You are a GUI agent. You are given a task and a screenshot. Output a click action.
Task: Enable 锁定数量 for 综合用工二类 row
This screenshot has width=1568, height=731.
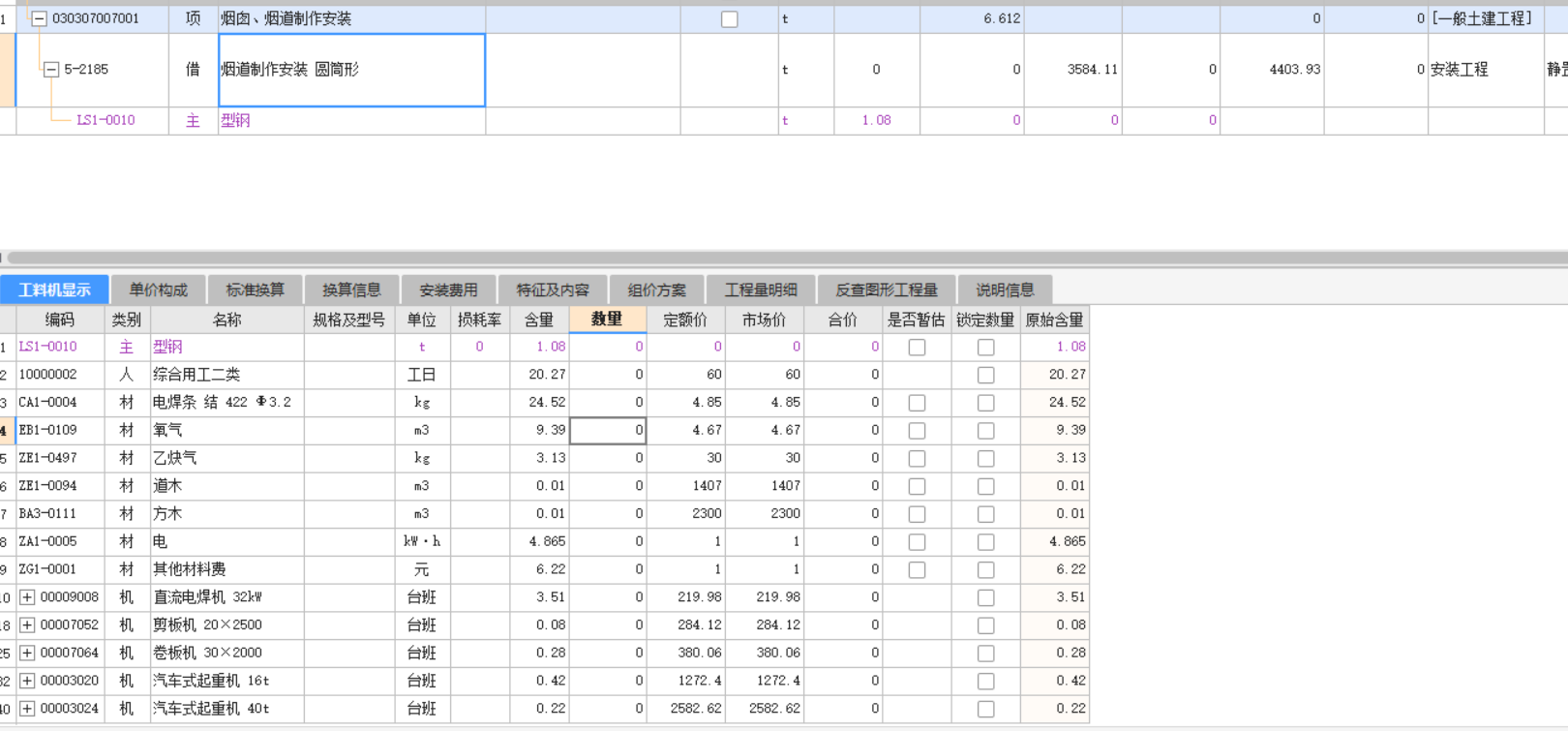click(985, 375)
